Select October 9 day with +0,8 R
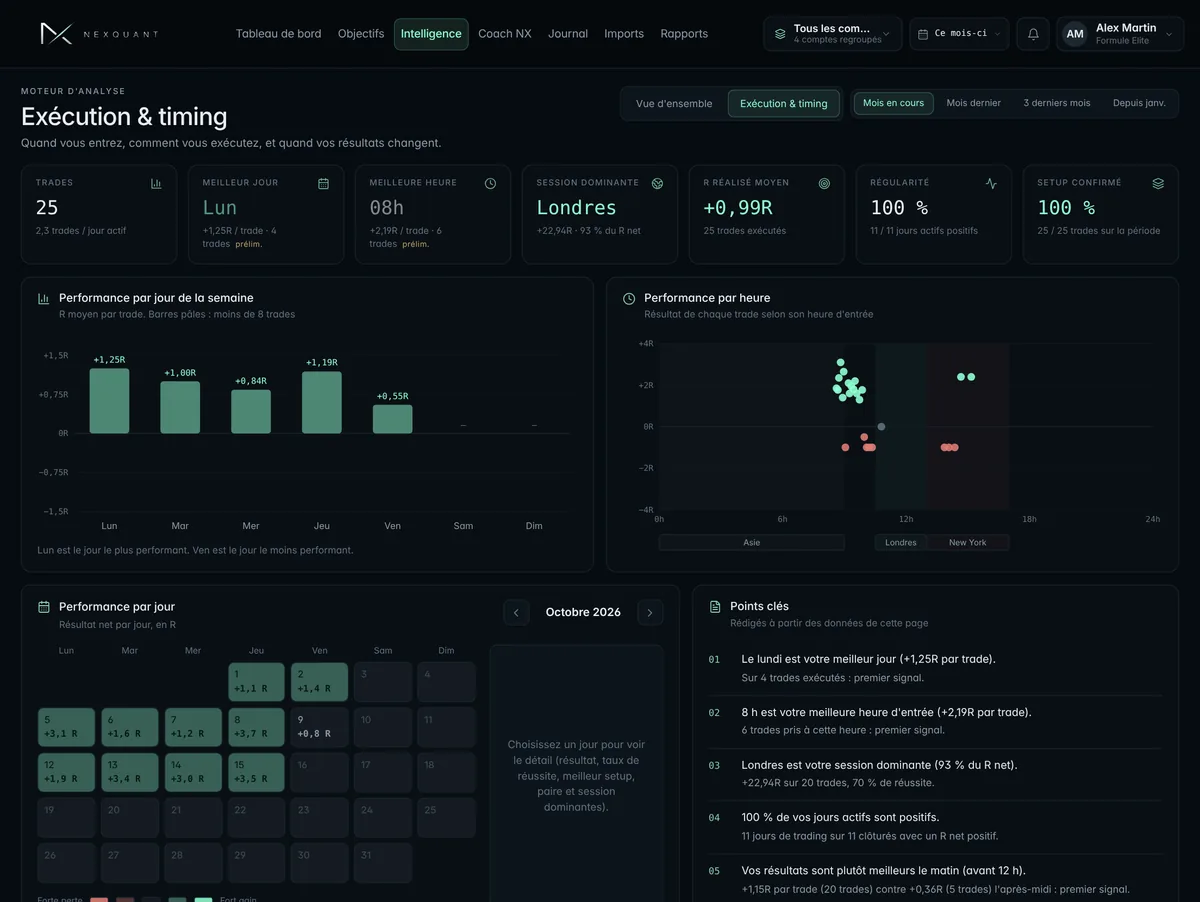 [x=320, y=727]
